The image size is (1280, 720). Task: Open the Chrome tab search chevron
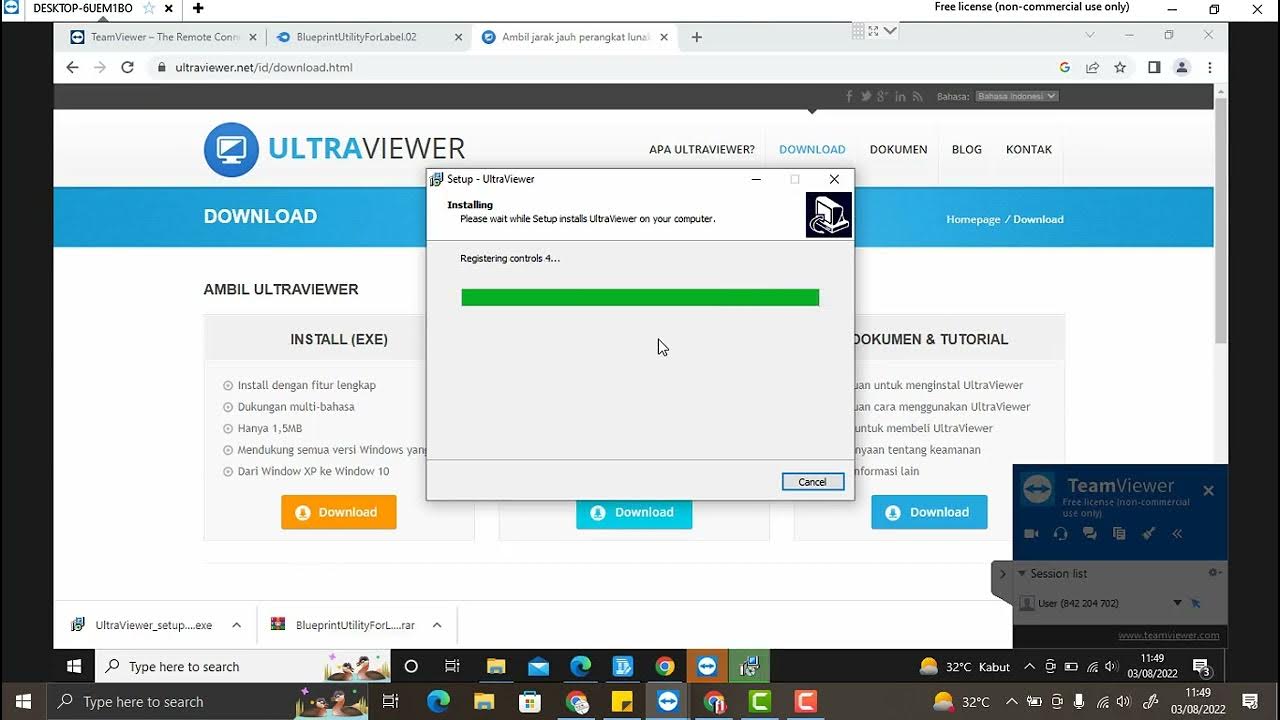(1090, 35)
